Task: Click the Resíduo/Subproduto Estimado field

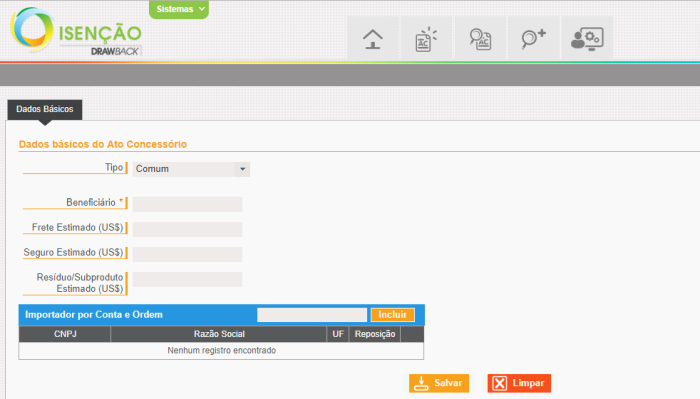Action: [x=188, y=279]
